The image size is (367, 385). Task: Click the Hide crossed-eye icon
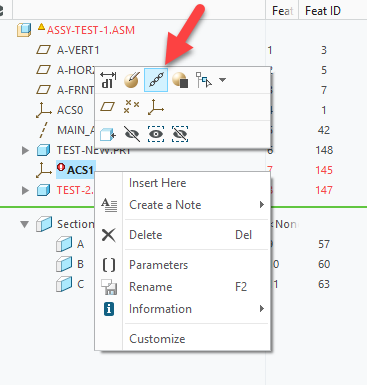pyautogui.click(x=132, y=134)
